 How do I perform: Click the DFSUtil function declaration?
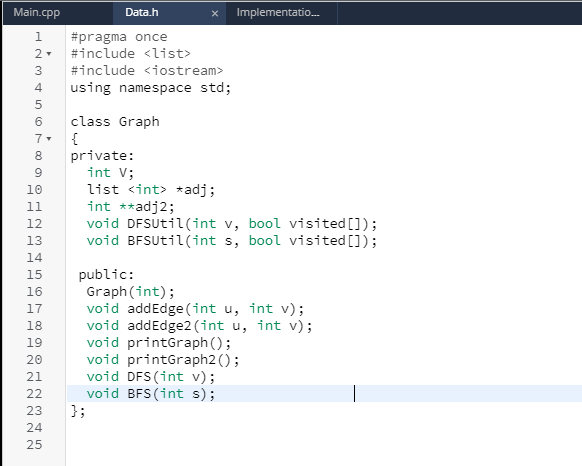[232, 224]
